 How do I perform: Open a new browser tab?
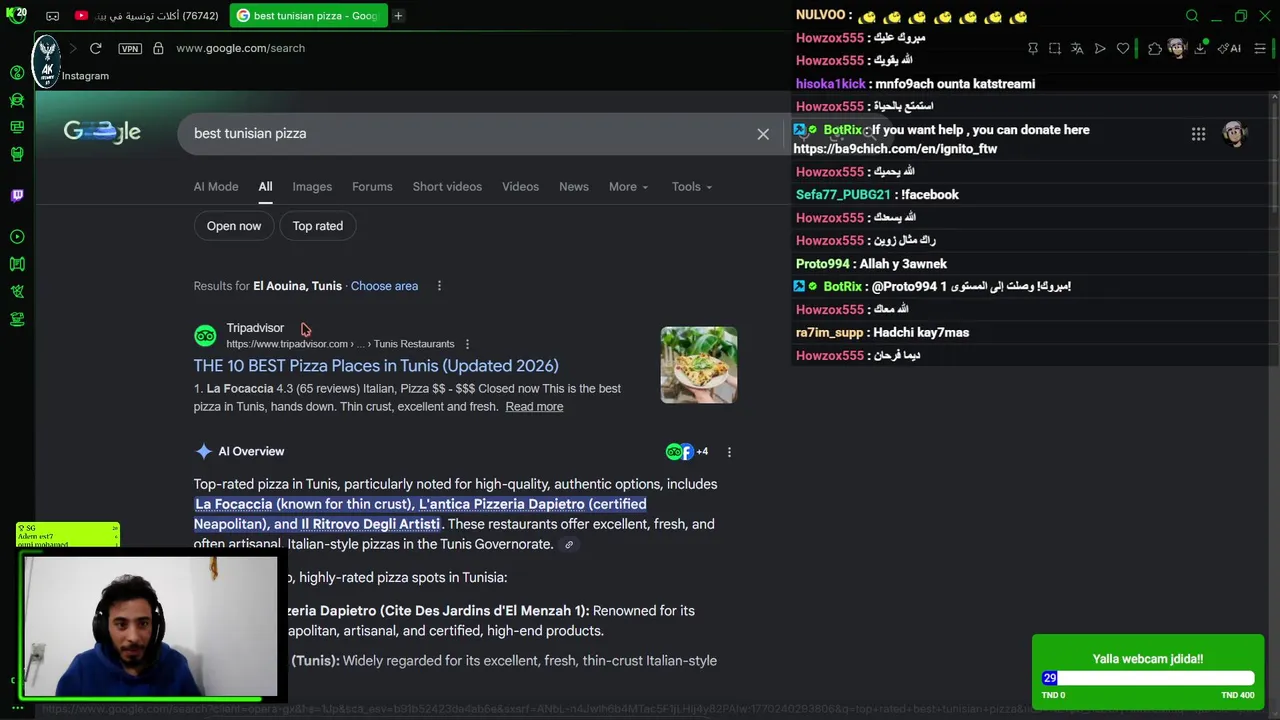click(398, 16)
